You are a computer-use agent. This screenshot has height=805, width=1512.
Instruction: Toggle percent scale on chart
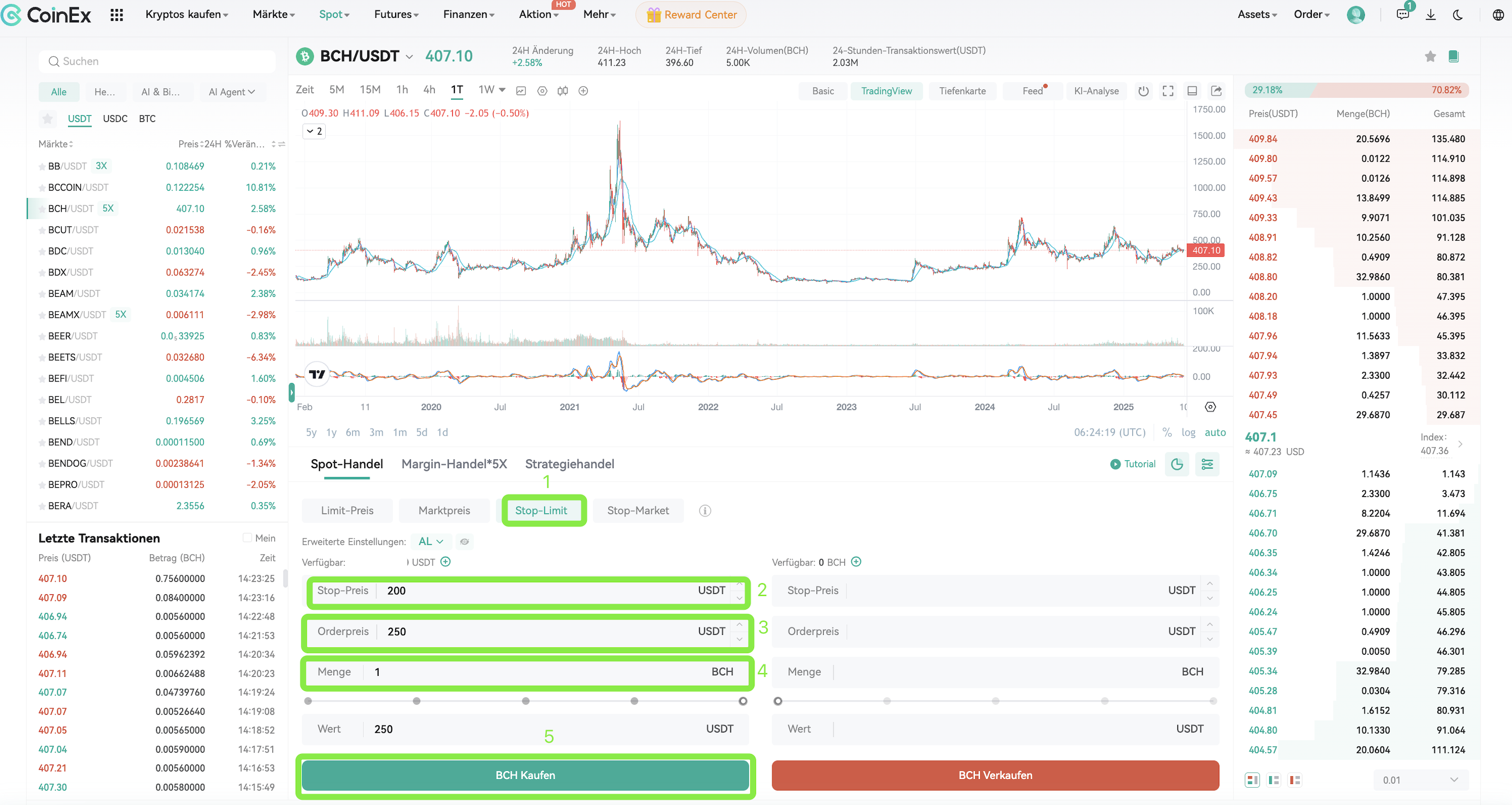pos(1167,432)
